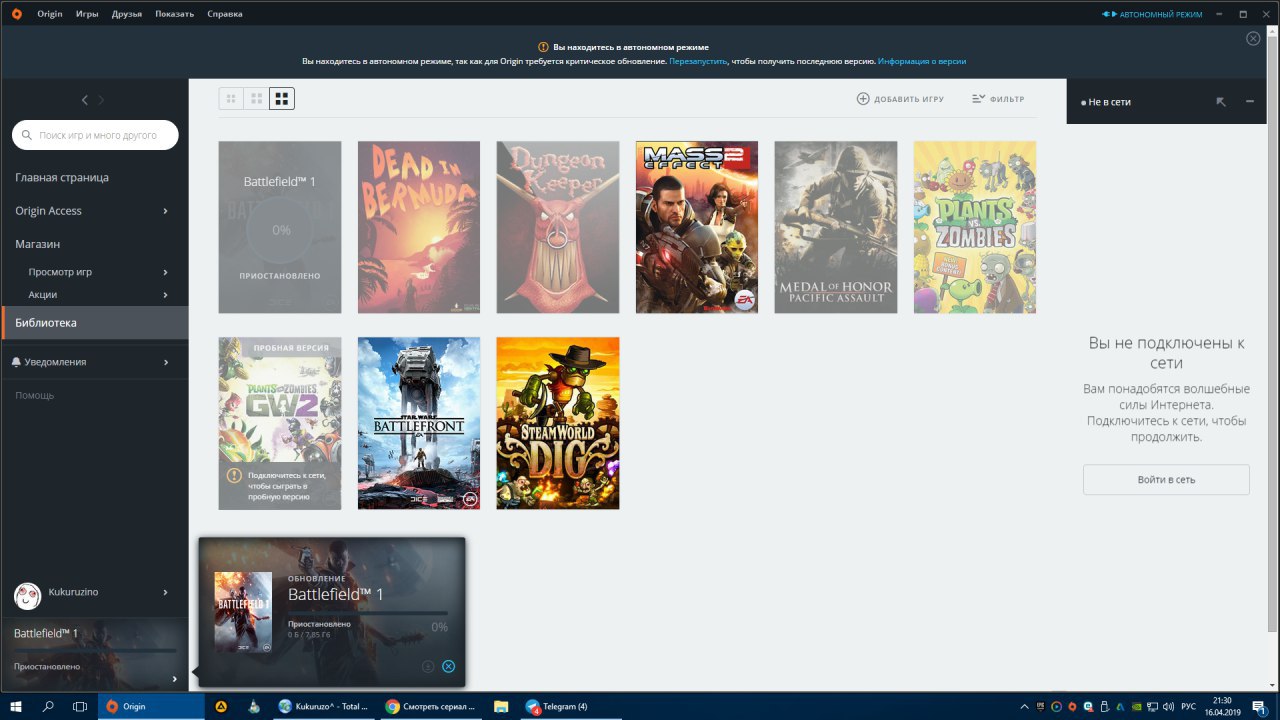Pop out the friends panel
The height and width of the screenshot is (720, 1280).
(1221, 101)
